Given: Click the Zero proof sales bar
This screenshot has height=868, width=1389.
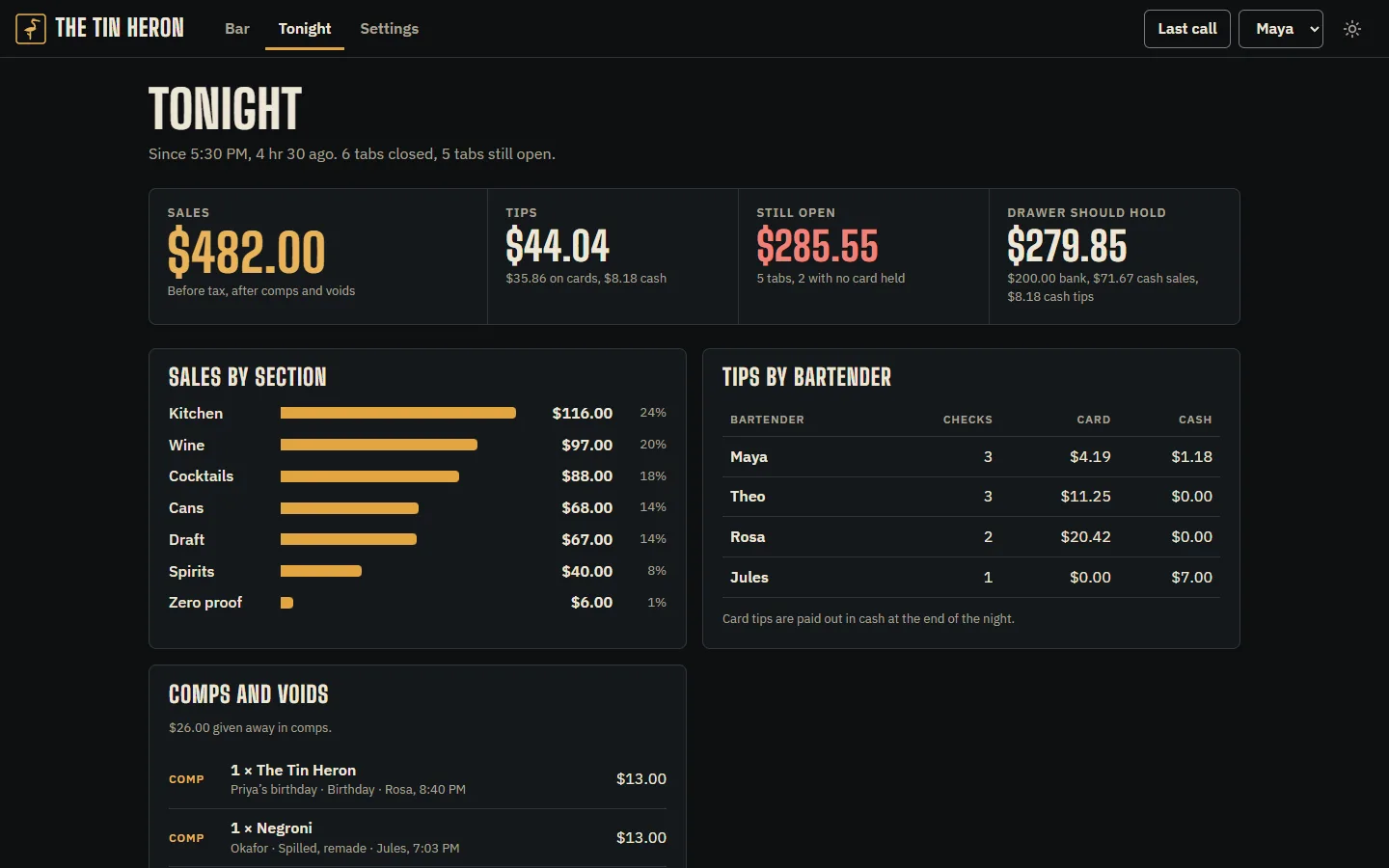Looking at the screenshot, I should (286, 603).
